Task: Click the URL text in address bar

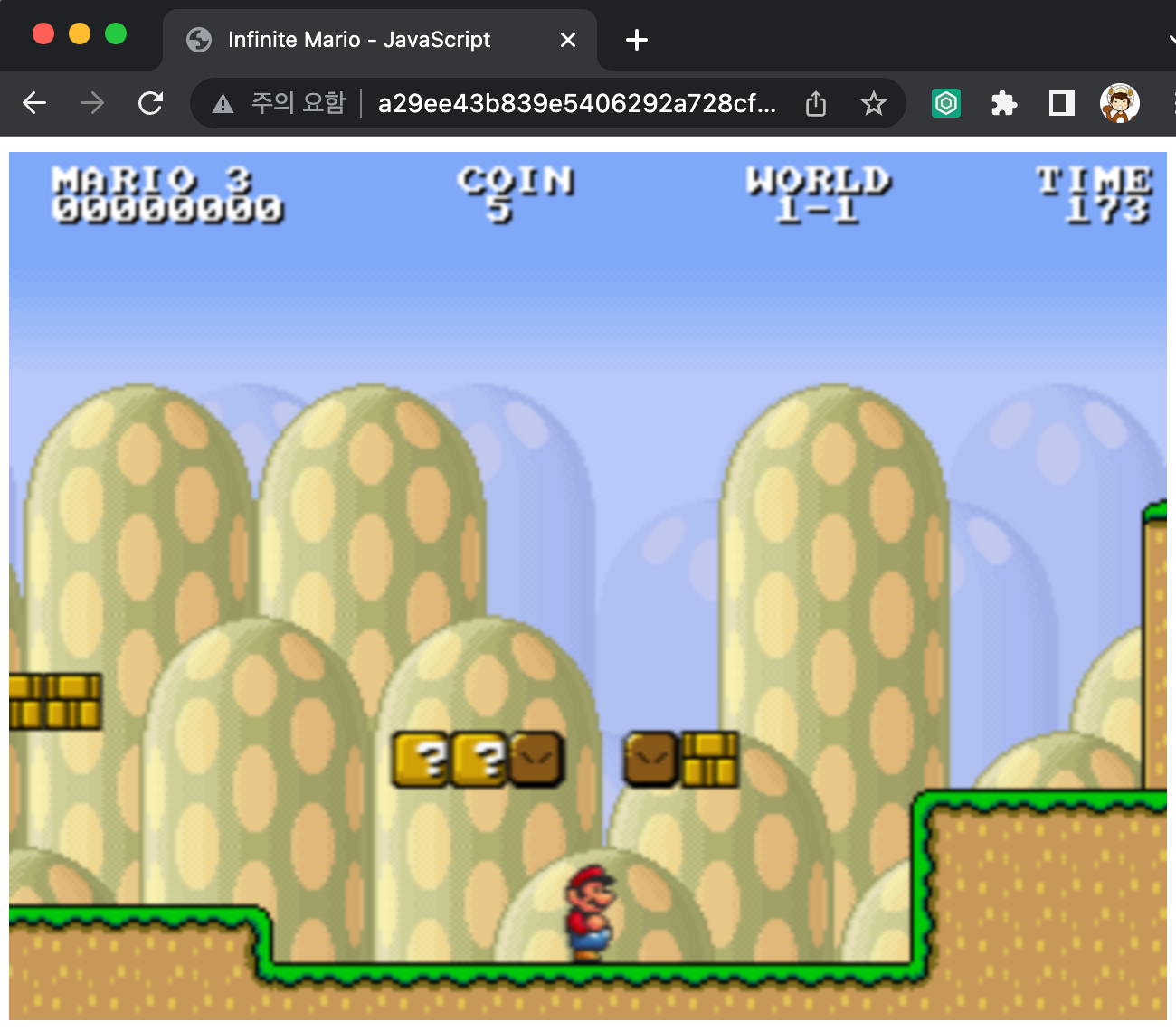Action: pyautogui.click(x=577, y=104)
